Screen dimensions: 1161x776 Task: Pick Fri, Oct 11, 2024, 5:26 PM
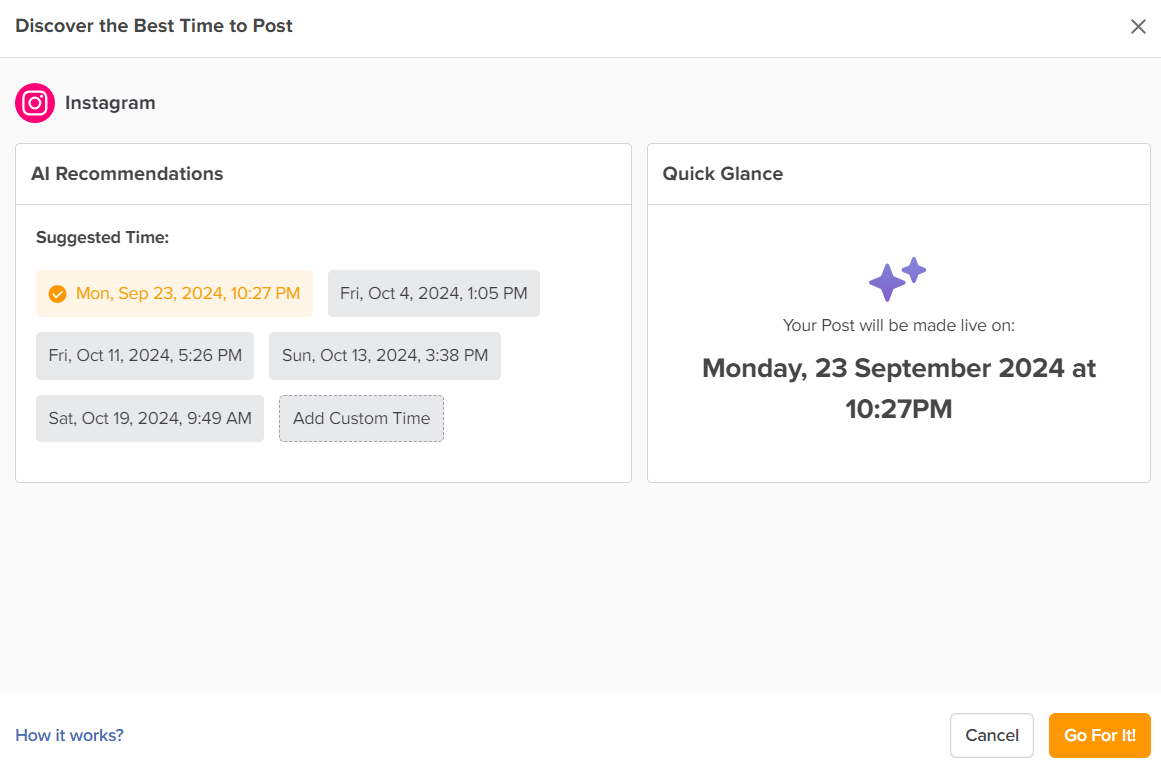[x=145, y=355]
